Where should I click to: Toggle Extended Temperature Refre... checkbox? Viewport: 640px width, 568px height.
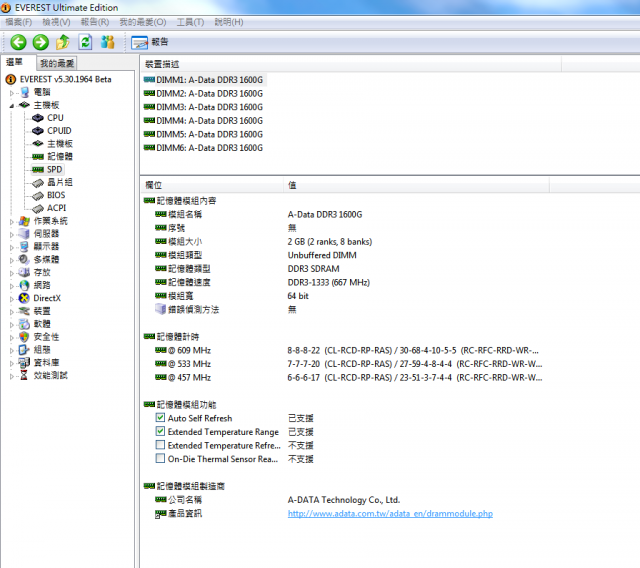point(160,445)
